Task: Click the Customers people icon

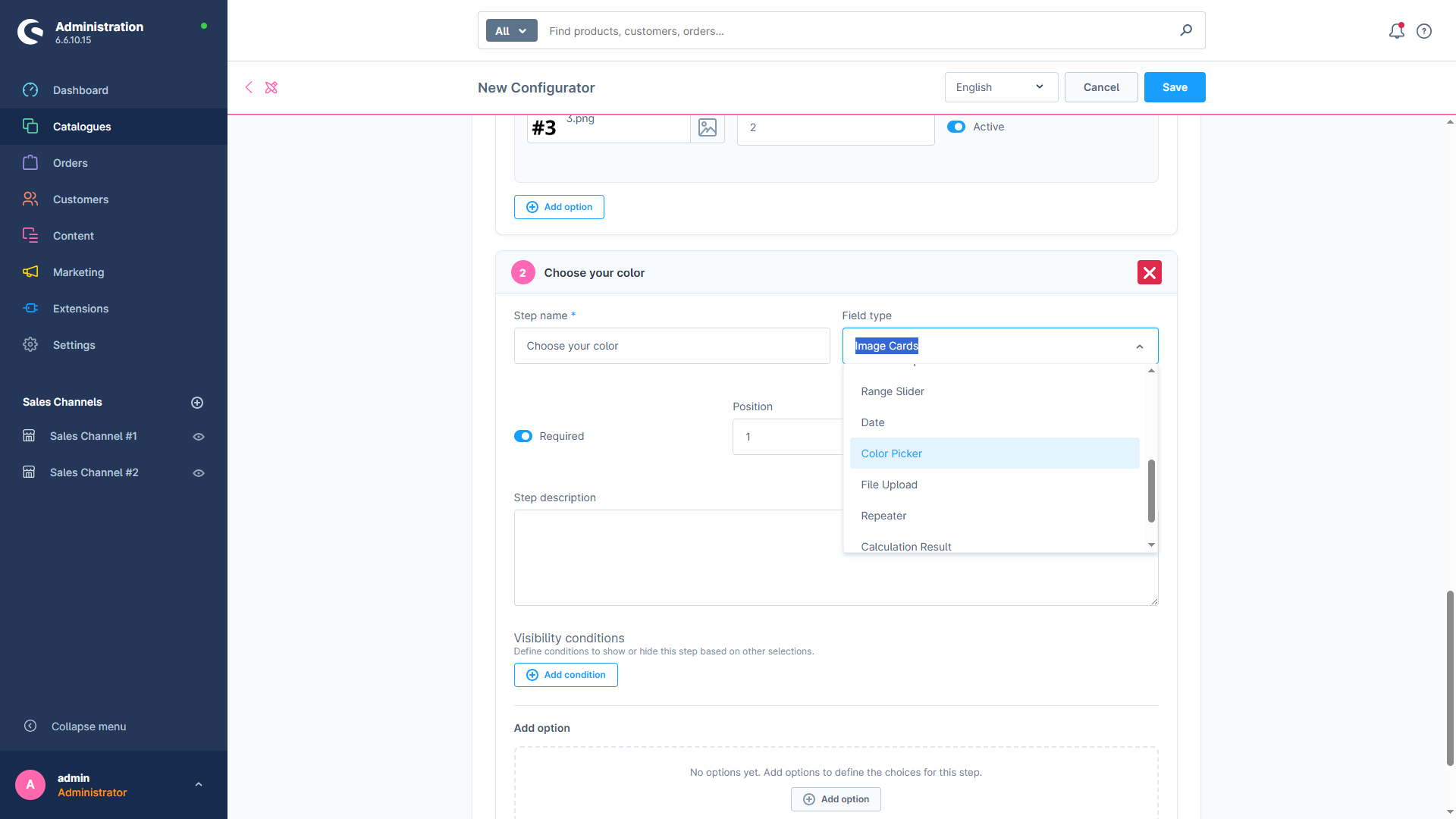Action: coord(30,199)
